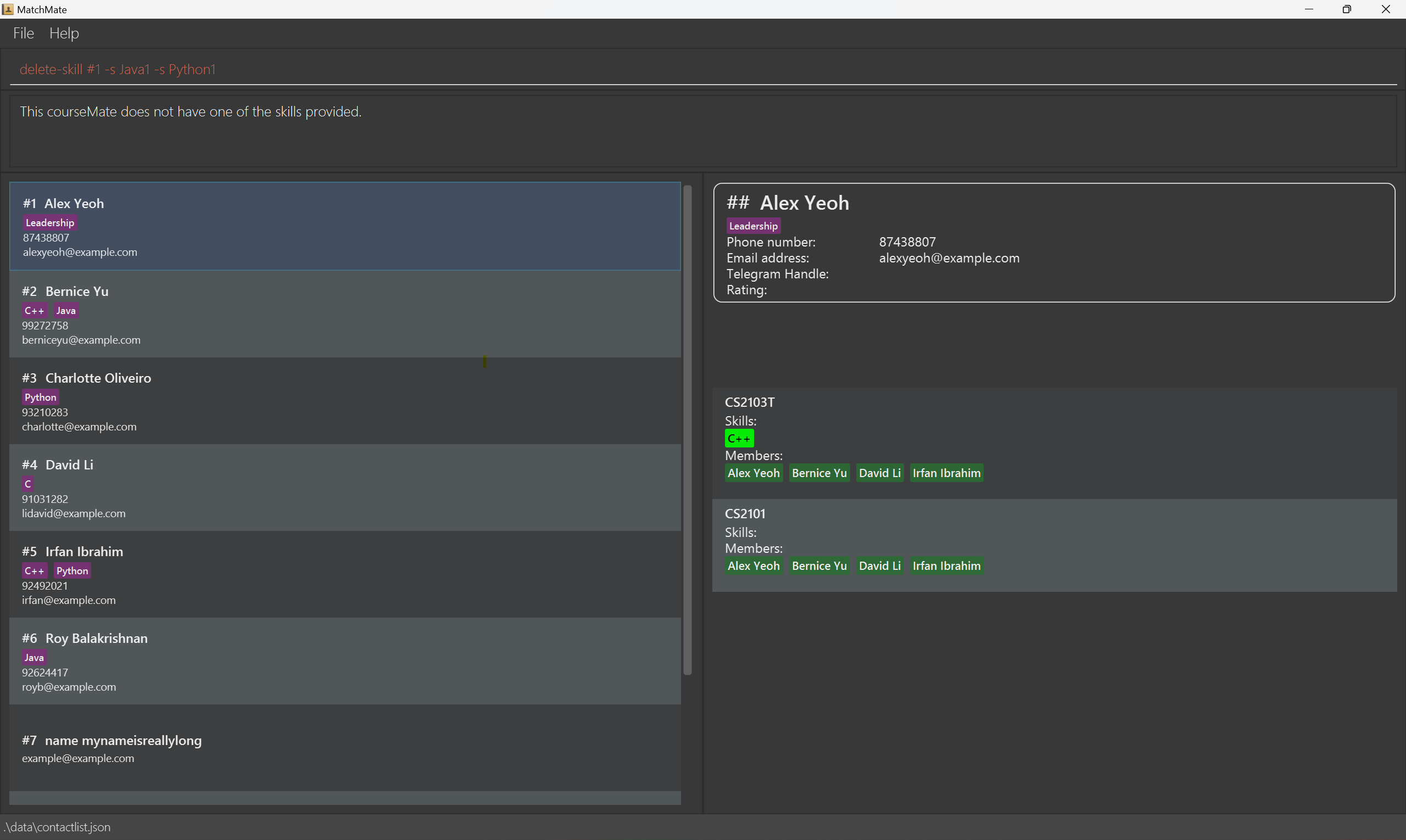
Task: Click irfan@example.com email in the list
Action: (x=69, y=600)
